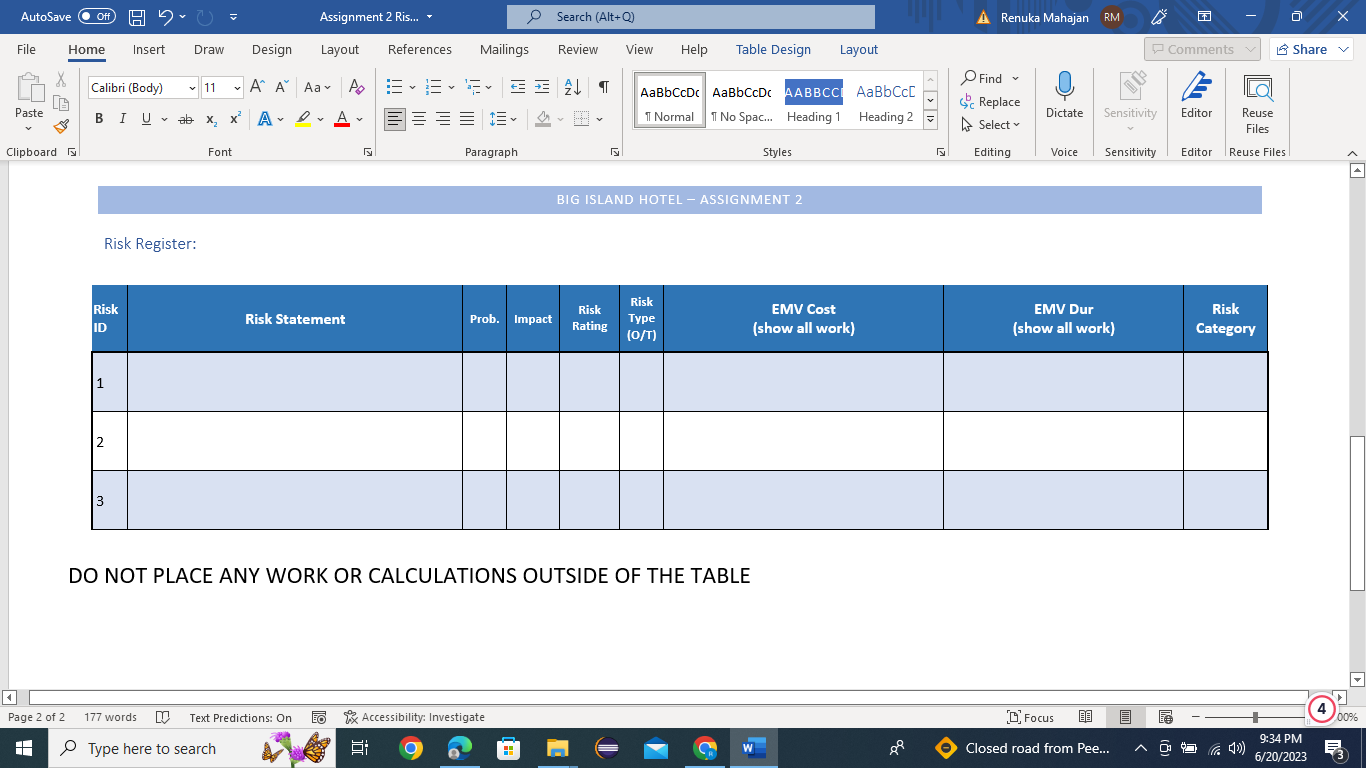
Task: Click Clear All Formatting icon
Action: coord(357,88)
